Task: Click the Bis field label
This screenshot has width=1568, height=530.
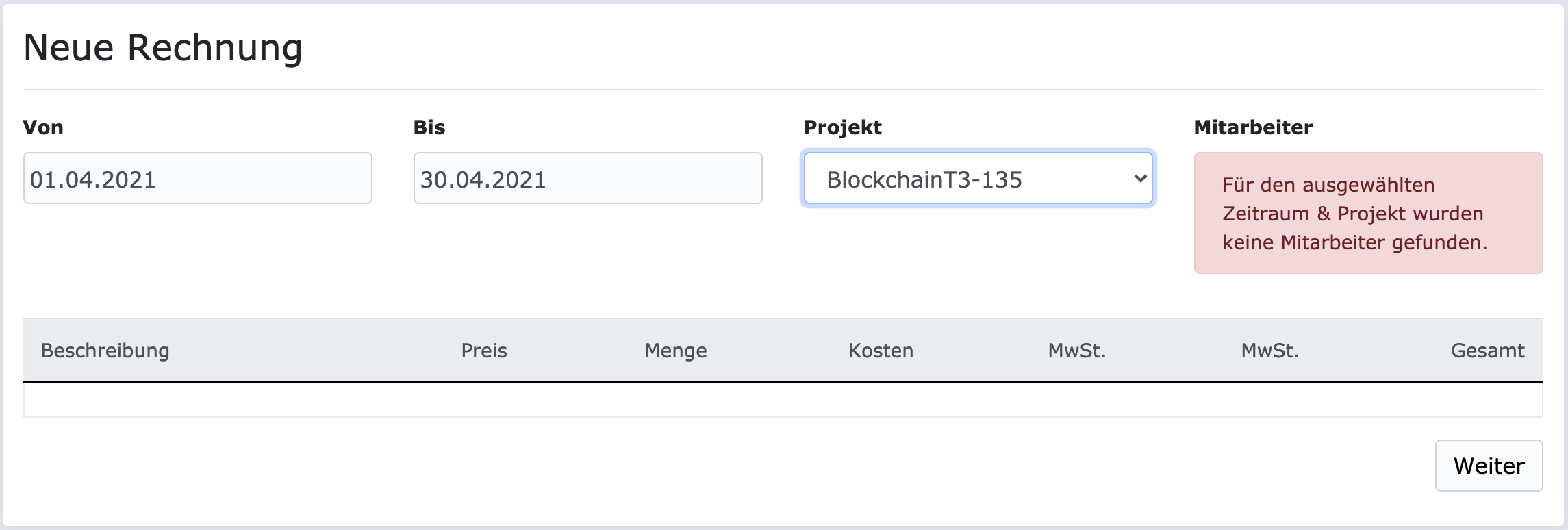Action: pos(429,127)
